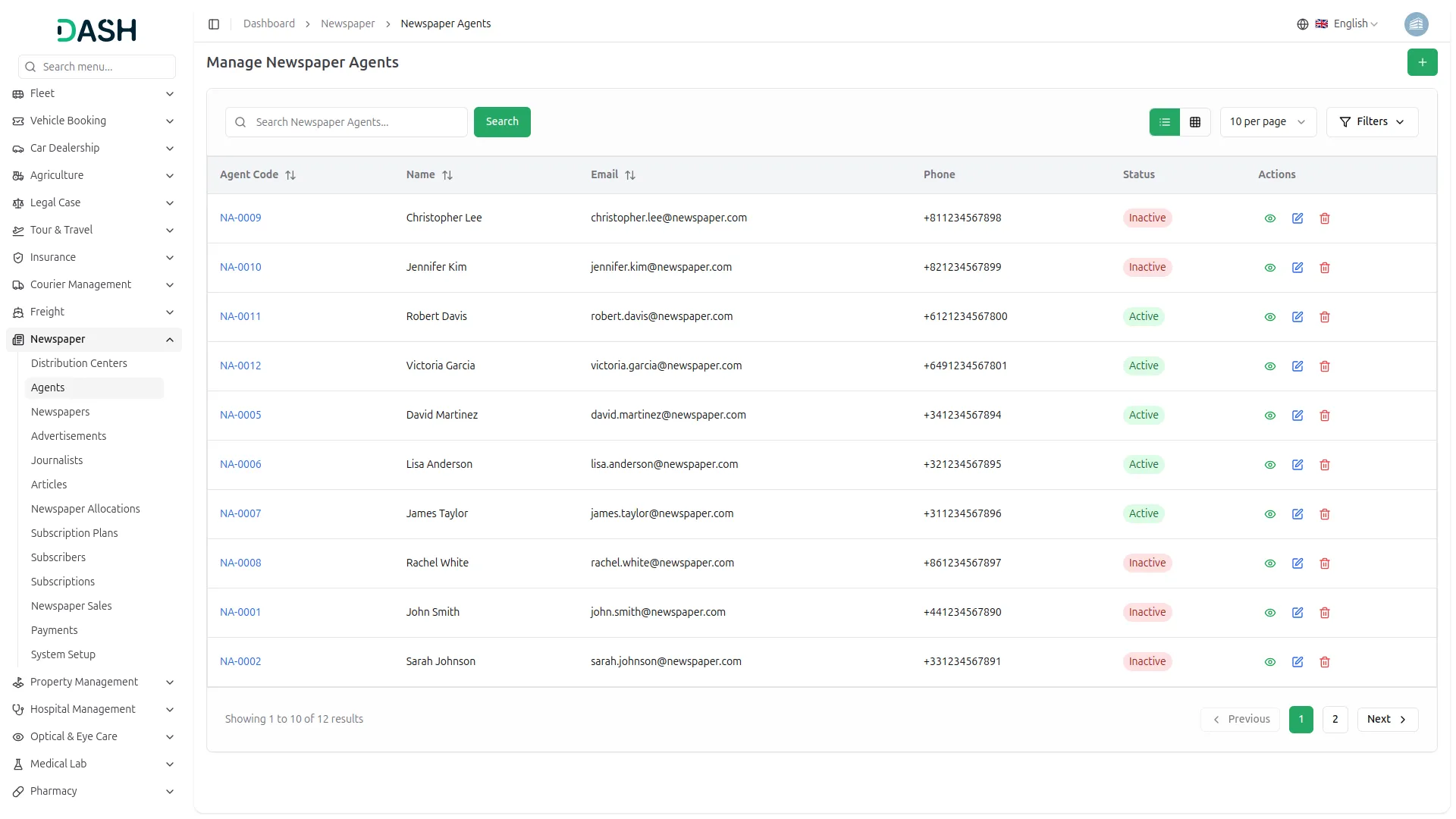The width and height of the screenshot is (1456, 819).
Task: Open agent code link NA-0012
Action: 240,366
